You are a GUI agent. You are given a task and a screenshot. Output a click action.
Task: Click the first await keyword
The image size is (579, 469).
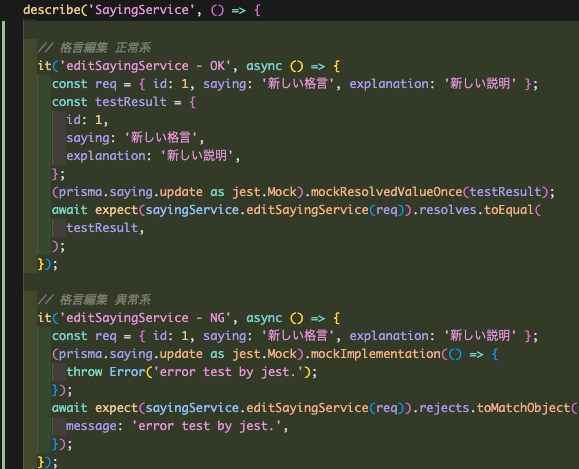70,210
